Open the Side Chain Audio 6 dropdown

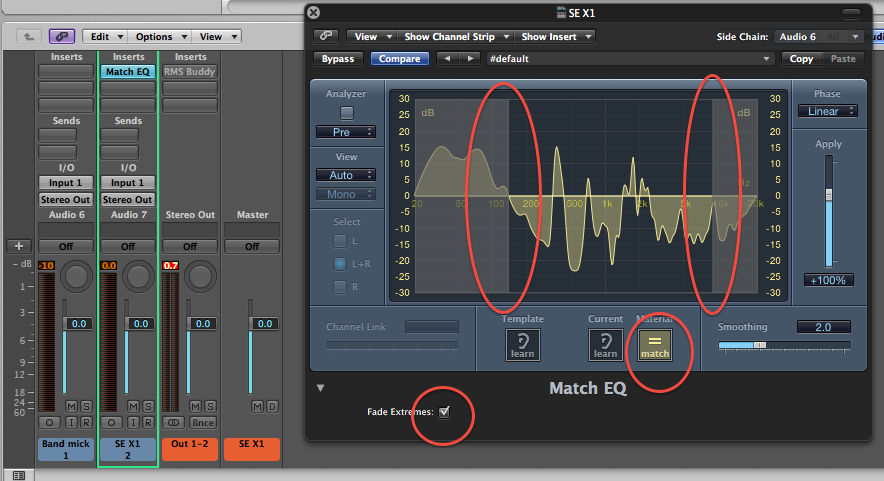(819, 37)
